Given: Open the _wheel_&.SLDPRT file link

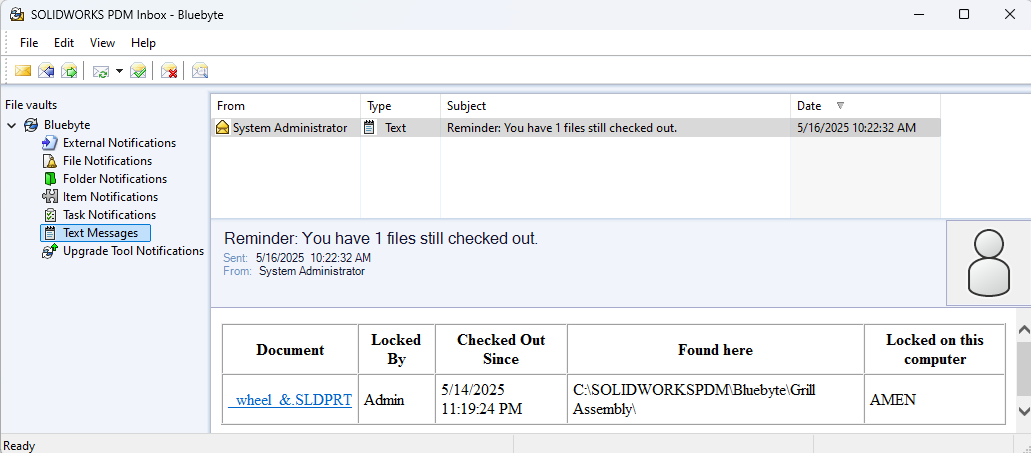Looking at the screenshot, I should pyautogui.click(x=290, y=400).
